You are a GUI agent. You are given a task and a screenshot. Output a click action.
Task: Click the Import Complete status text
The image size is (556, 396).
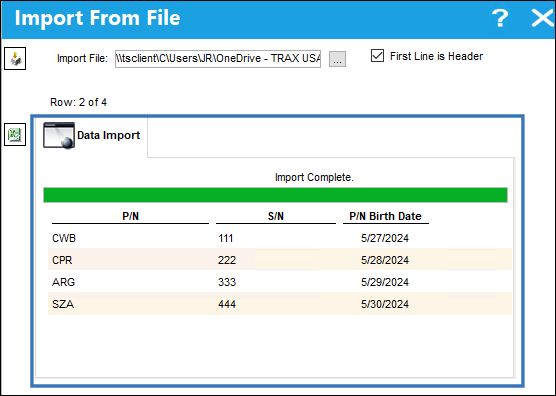click(x=314, y=177)
